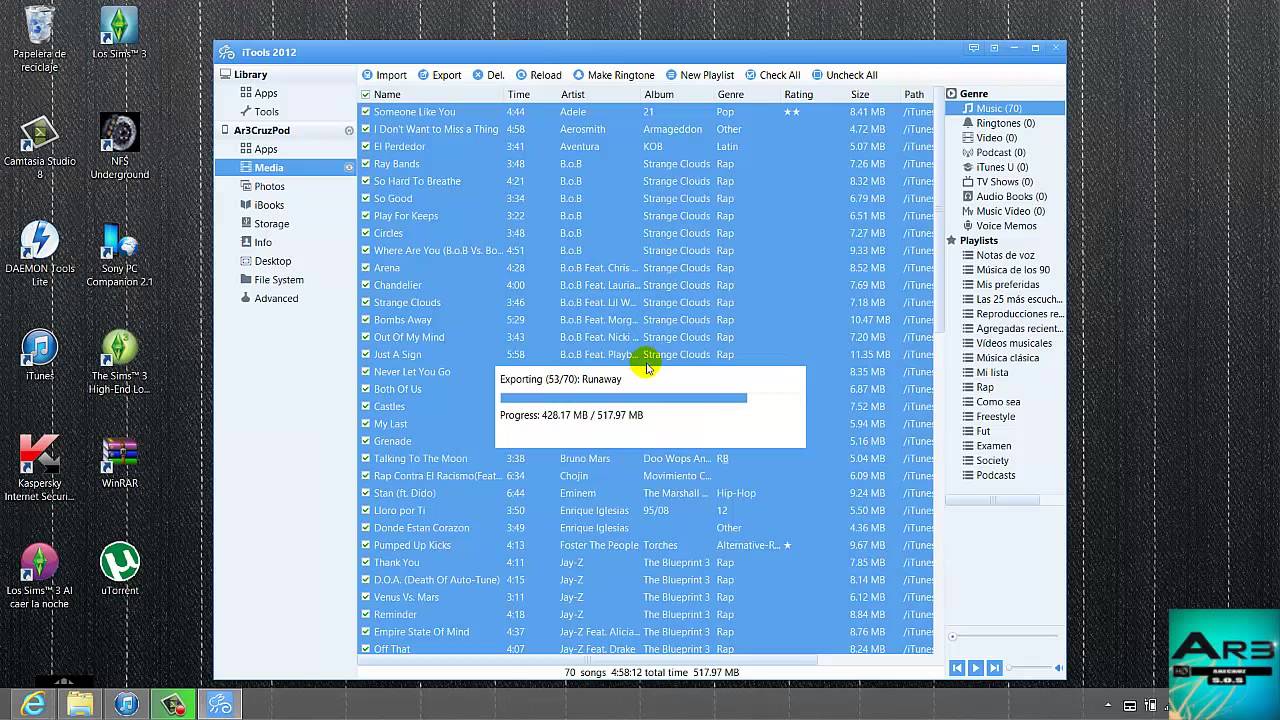The image size is (1280, 720).
Task: Click the Export toolbar button
Action: tap(440, 75)
